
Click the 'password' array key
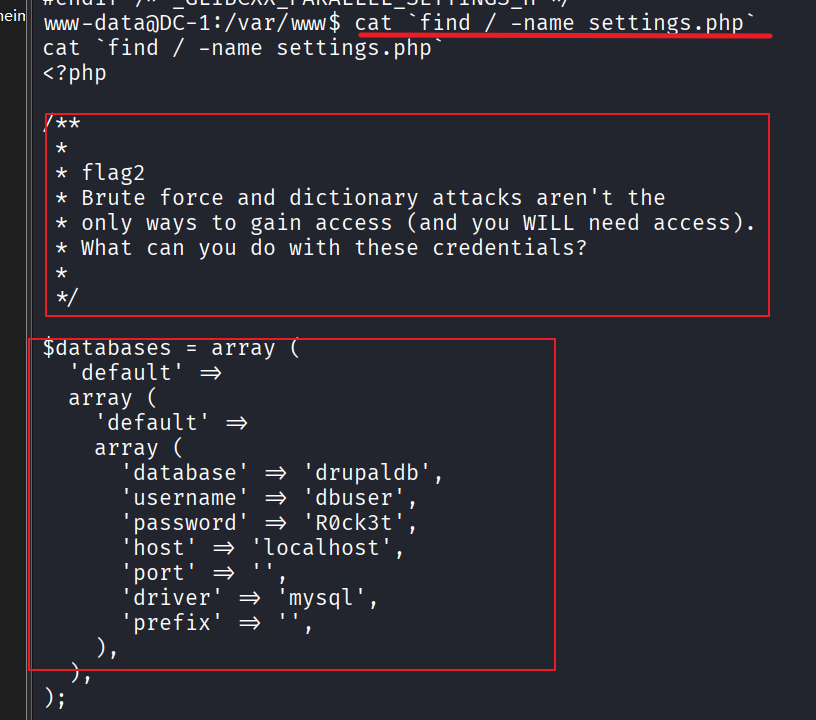click(184, 522)
